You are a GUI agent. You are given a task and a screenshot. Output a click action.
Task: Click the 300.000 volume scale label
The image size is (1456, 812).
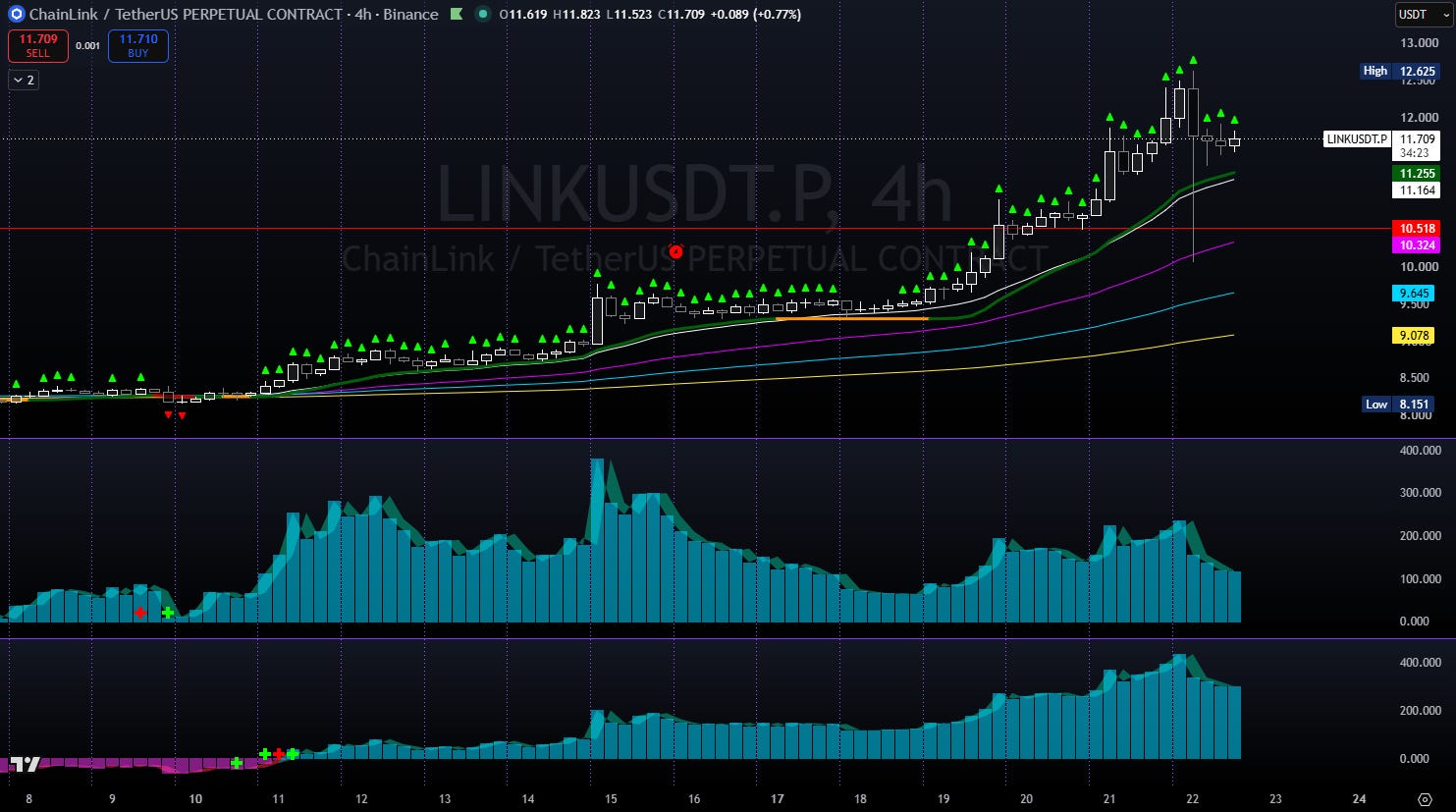pyautogui.click(x=1420, y=493)
